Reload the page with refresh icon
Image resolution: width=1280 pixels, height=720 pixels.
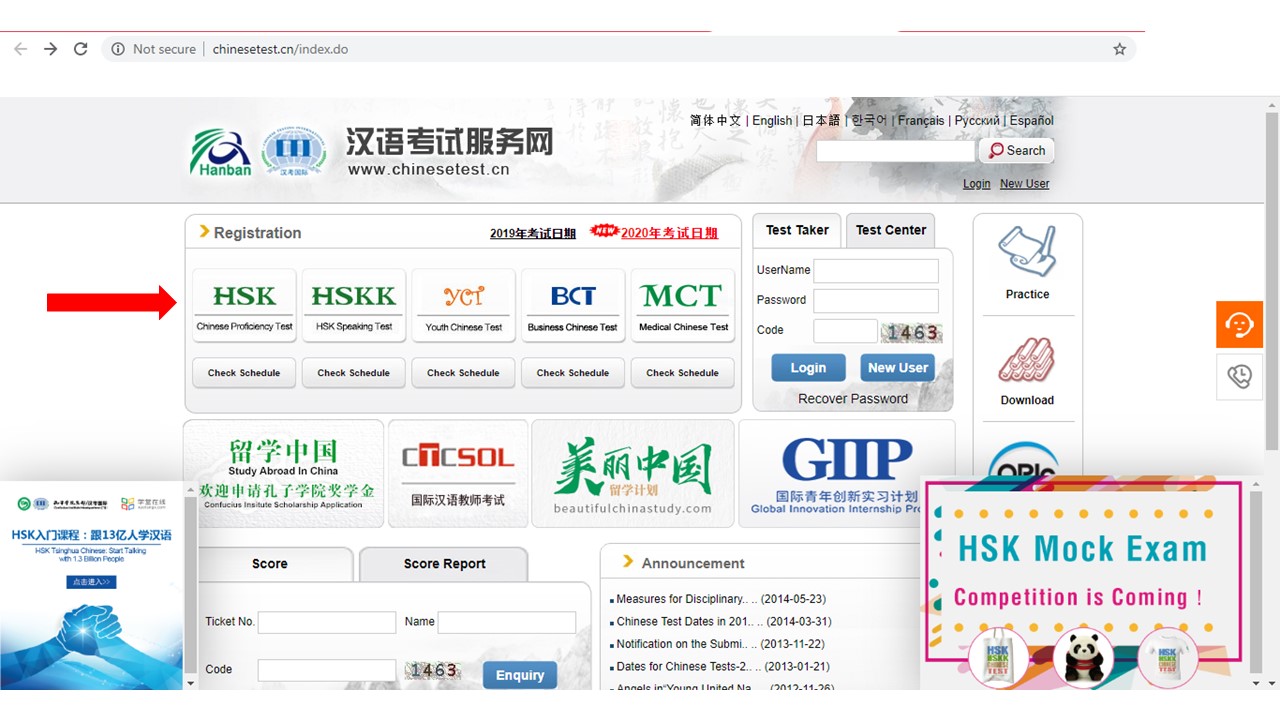(x=81, y=49)
